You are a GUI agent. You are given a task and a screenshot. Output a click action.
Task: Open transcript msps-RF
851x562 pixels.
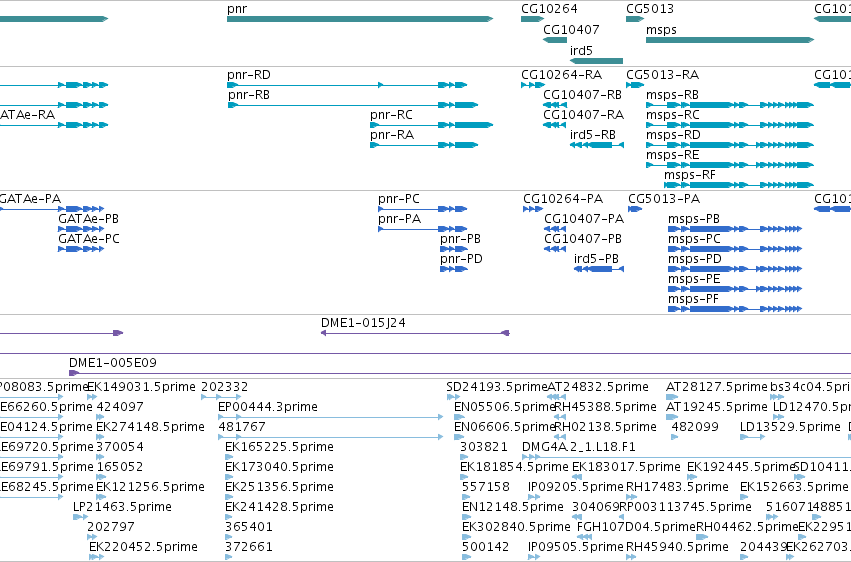coord(739,185)
